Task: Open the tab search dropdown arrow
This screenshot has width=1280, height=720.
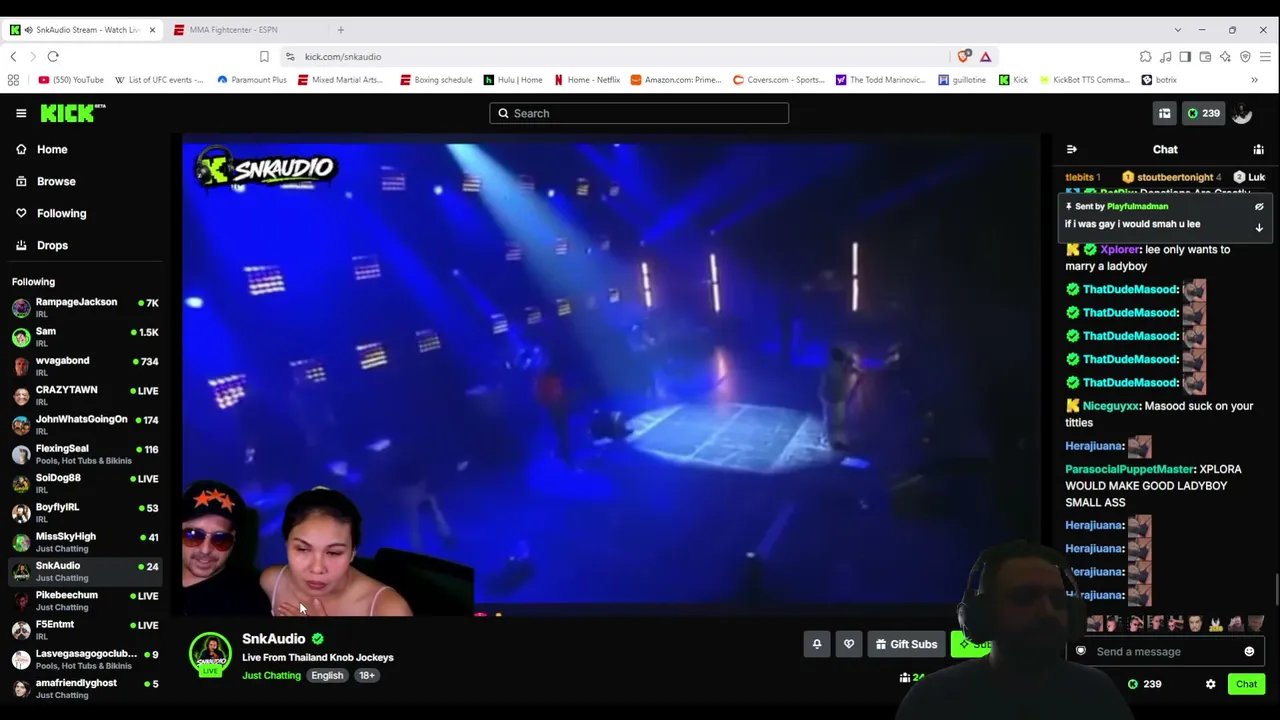Action: [1177, 30]
